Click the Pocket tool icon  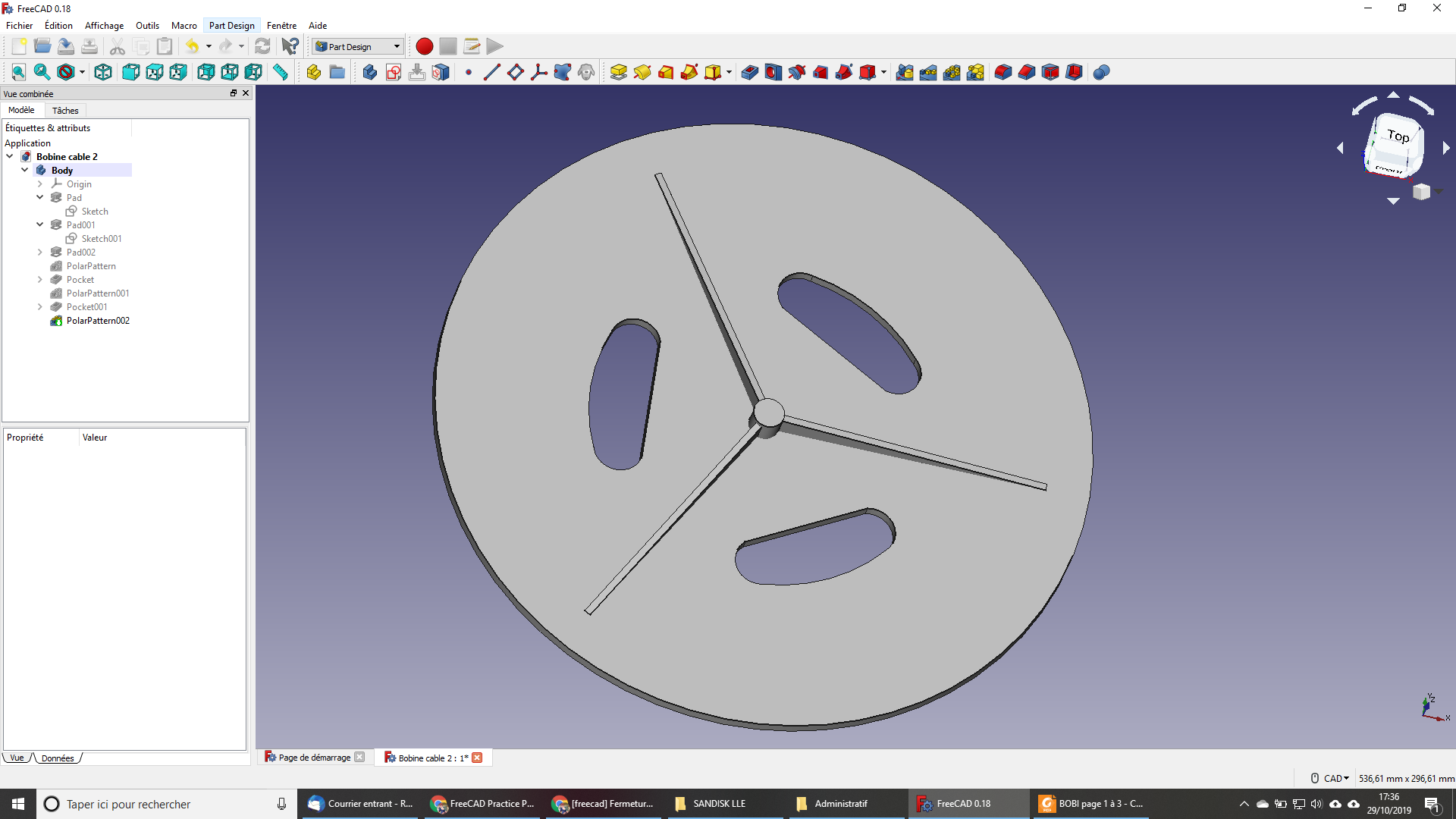(749, 72)
